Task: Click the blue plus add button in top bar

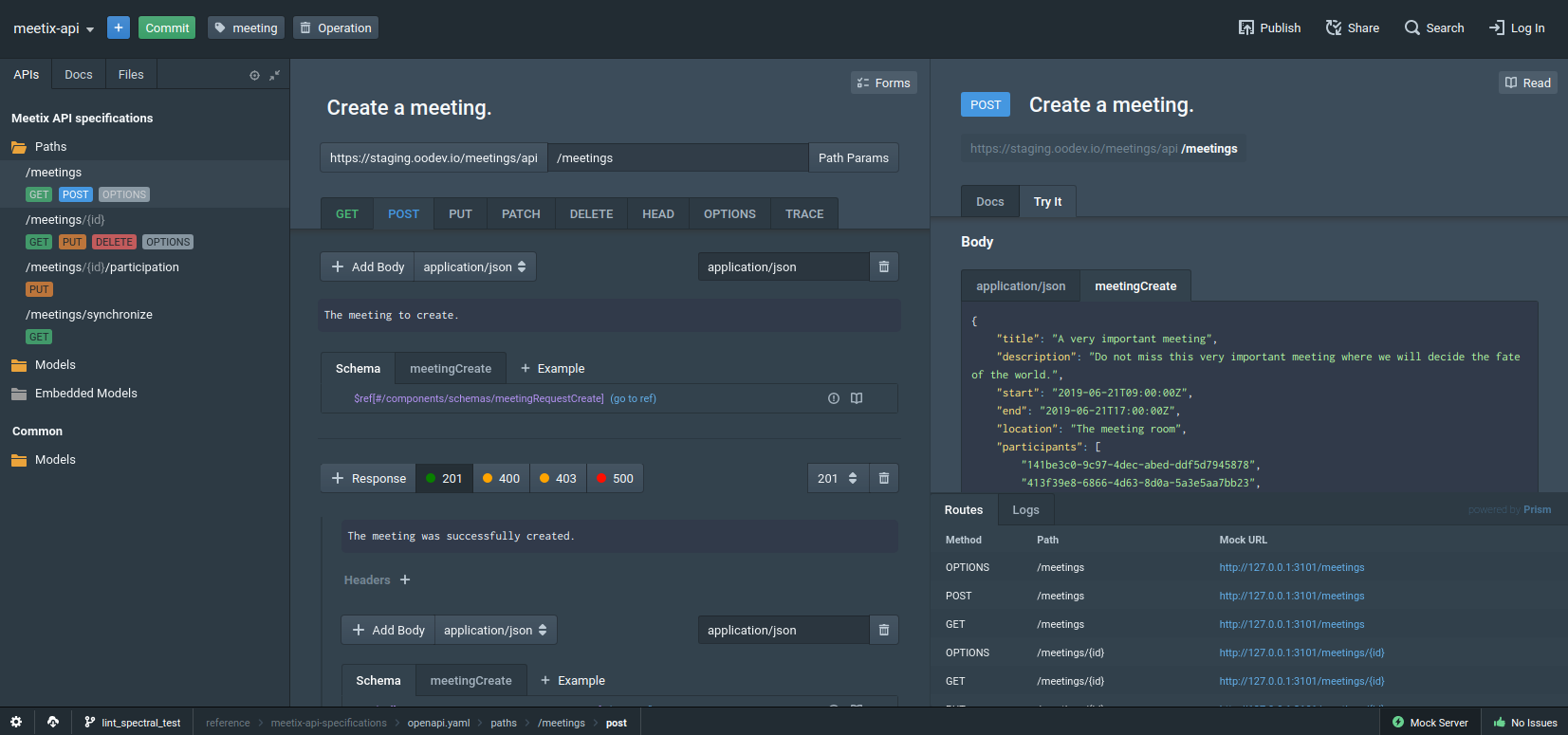Action: click(119, 28)
